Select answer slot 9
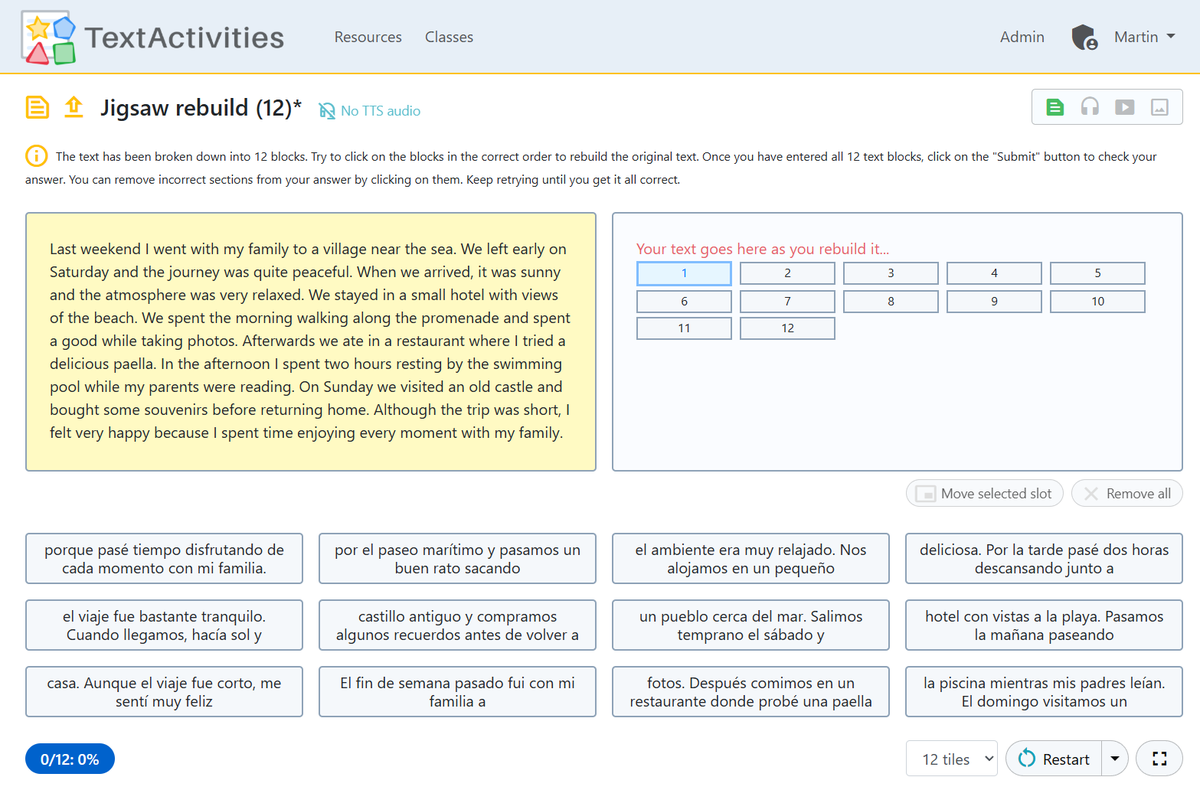Viewport: 1200px width, 790px height. coord(994,301)
